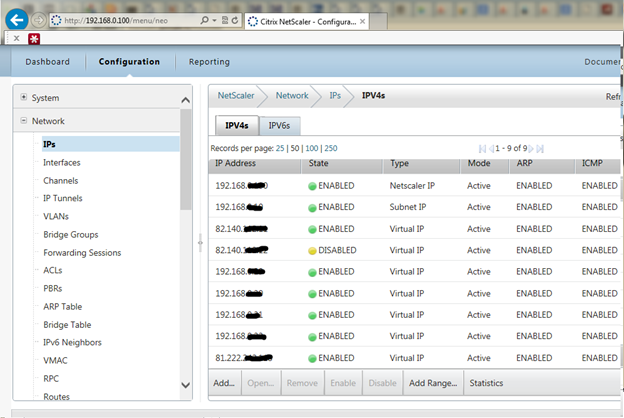This screenshot has height=418, width=624.
Task: Select the Netscaler IP row
Action: pyautogui.click(x=414, y=186)
